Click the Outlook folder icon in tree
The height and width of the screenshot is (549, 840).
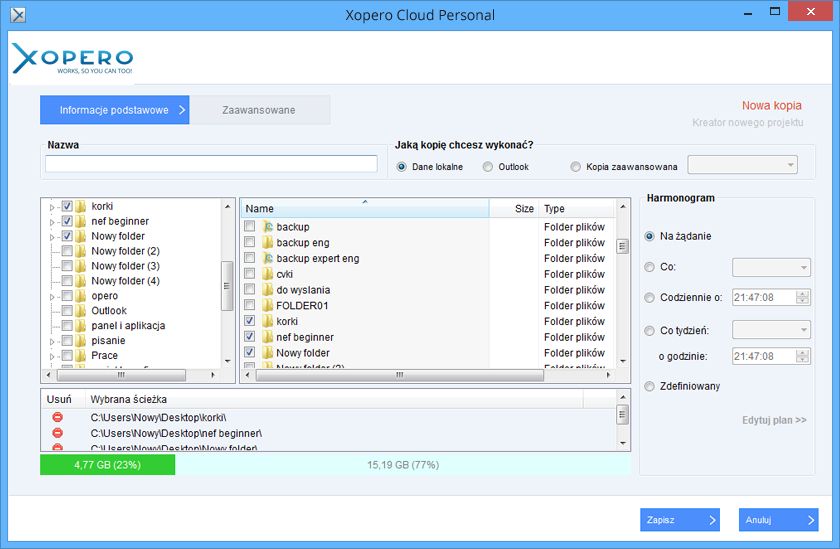(x=81, y=311)
